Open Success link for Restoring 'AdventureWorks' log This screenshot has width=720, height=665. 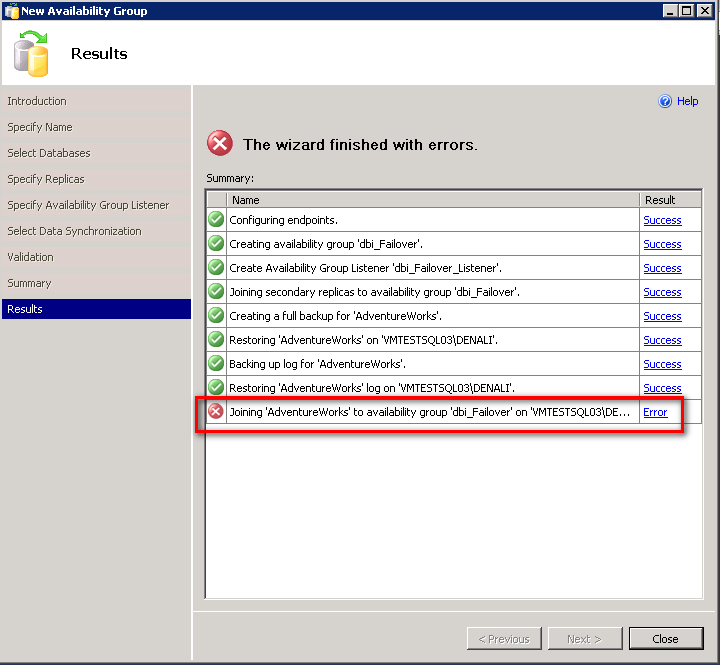tap(662, 388)
